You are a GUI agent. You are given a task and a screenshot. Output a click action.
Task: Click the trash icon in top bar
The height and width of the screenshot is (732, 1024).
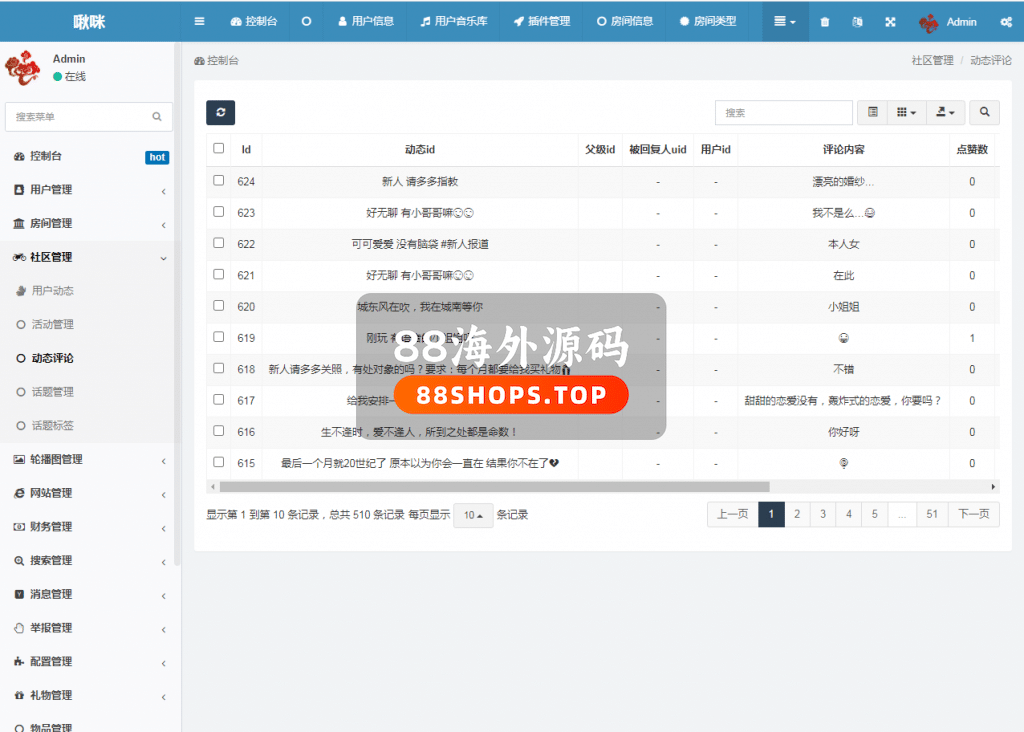click(x=824, y=21)
